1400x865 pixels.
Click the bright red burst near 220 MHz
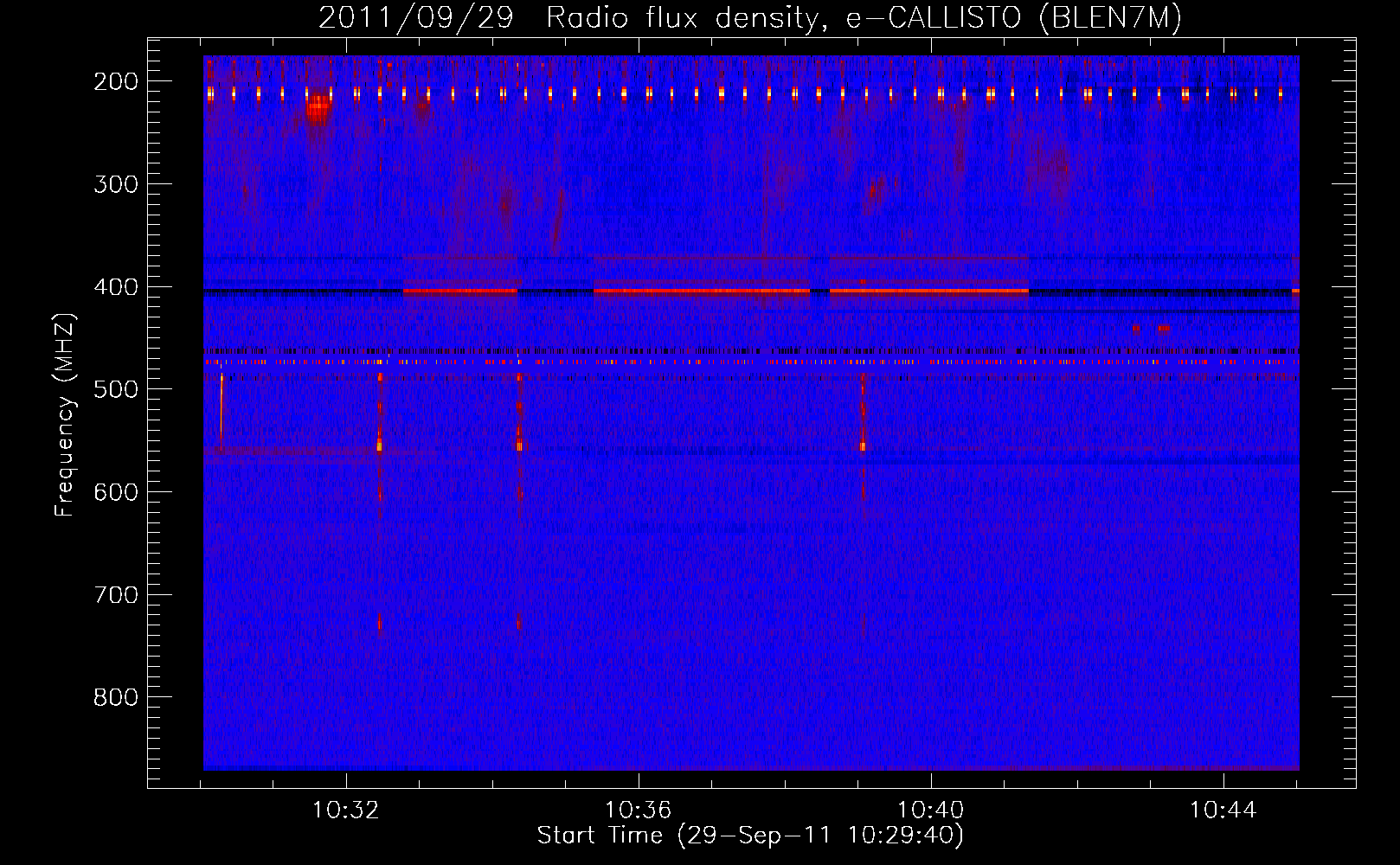318,110
